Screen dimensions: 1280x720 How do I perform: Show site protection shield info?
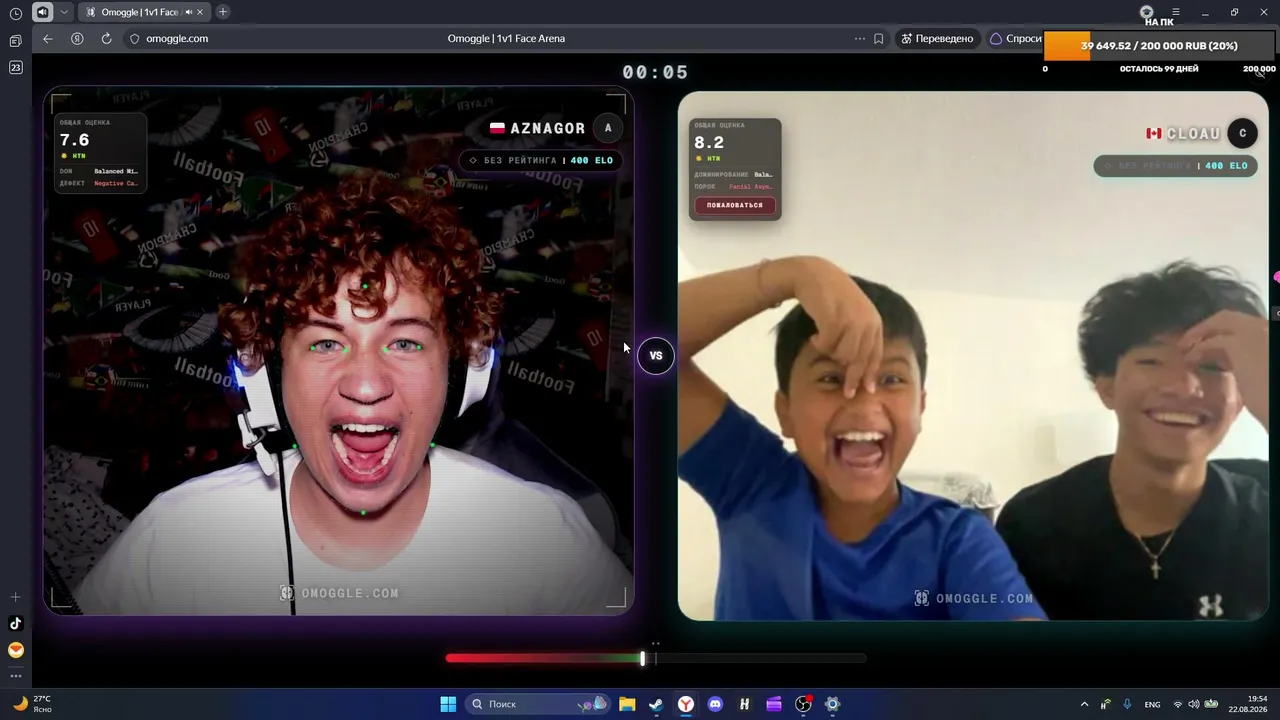tap(135, 39)
